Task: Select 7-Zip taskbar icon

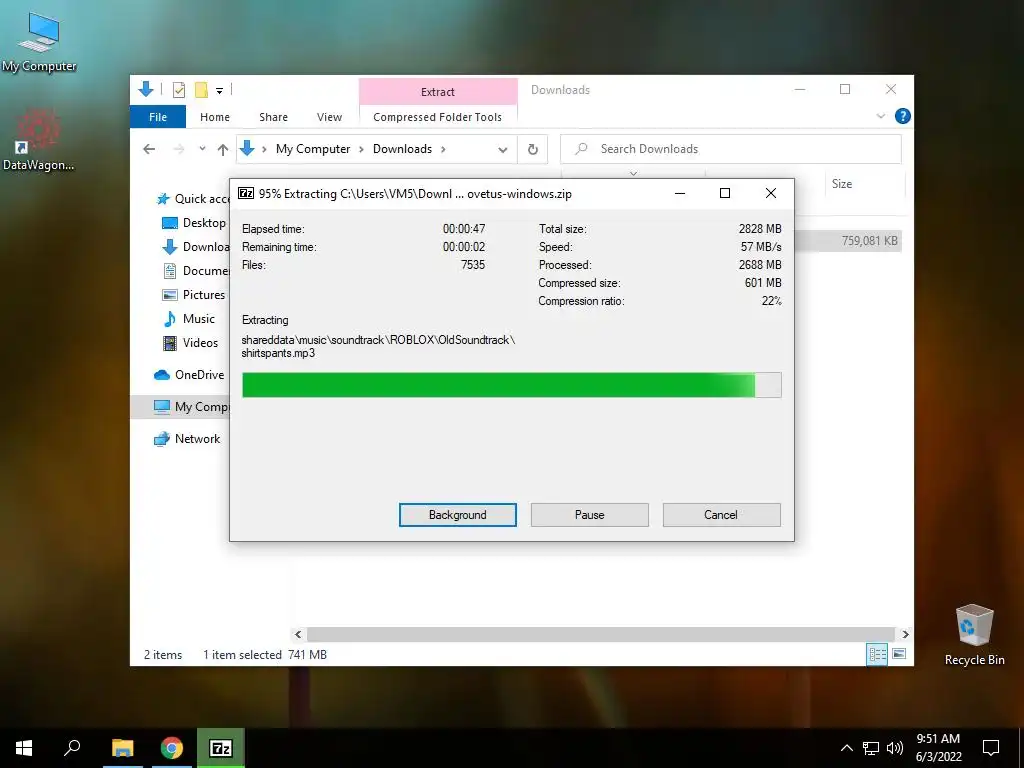Action: pos(221,748)
